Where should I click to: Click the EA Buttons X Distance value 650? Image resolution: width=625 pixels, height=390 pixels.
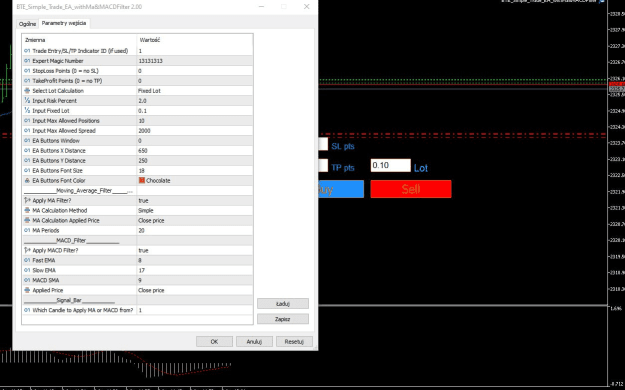[x=195, y=150]
